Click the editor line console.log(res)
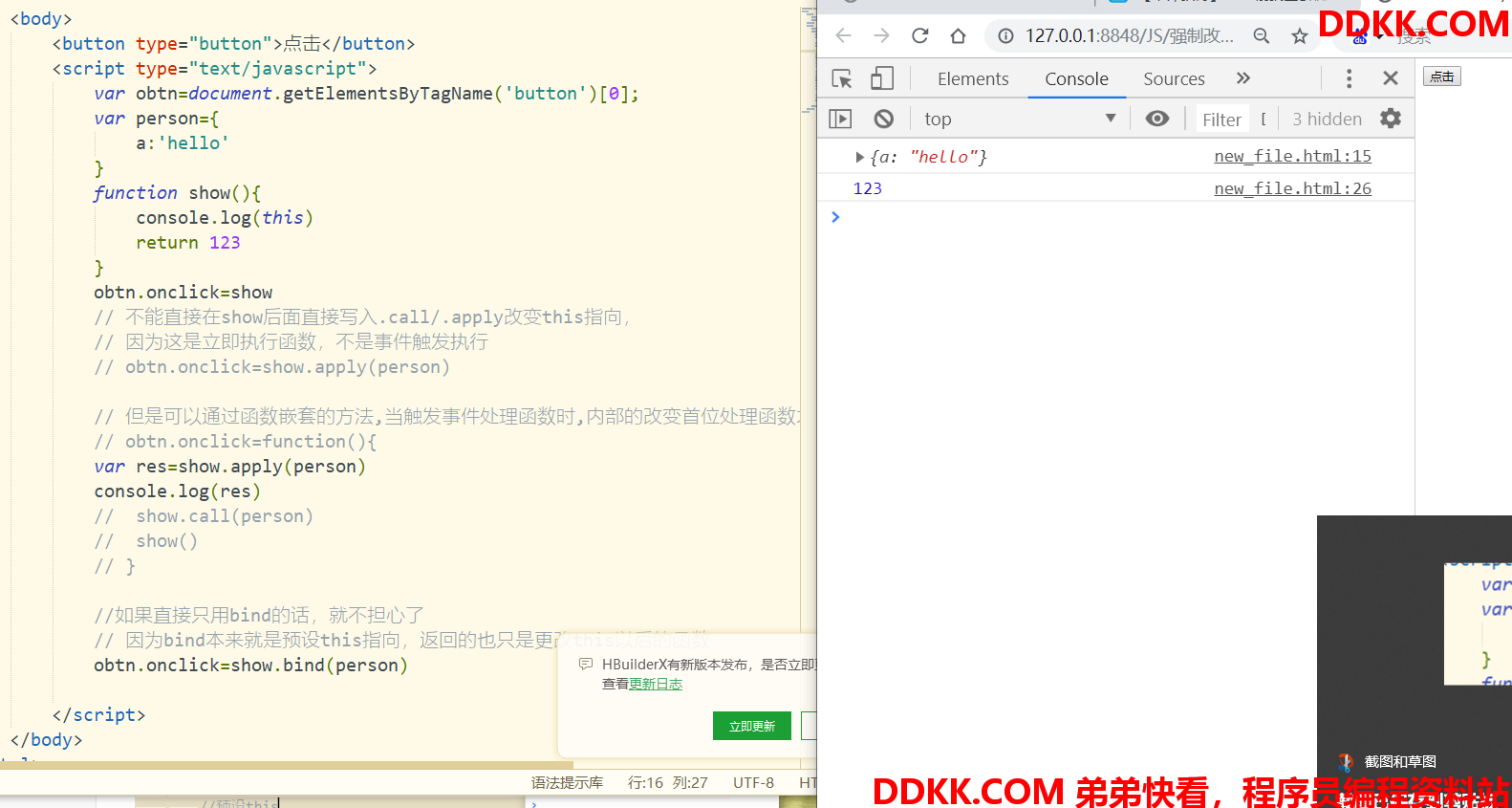This screenshot has width=1512, height=808. 177,491
